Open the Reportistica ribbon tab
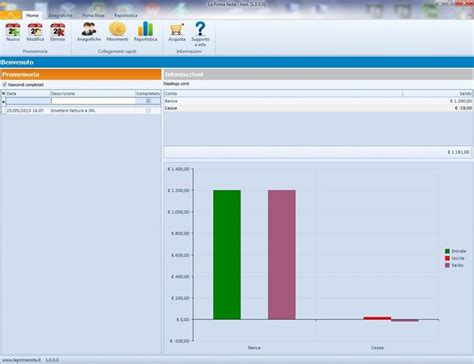Viewport: 474px width, 364px height. point(126,15)
